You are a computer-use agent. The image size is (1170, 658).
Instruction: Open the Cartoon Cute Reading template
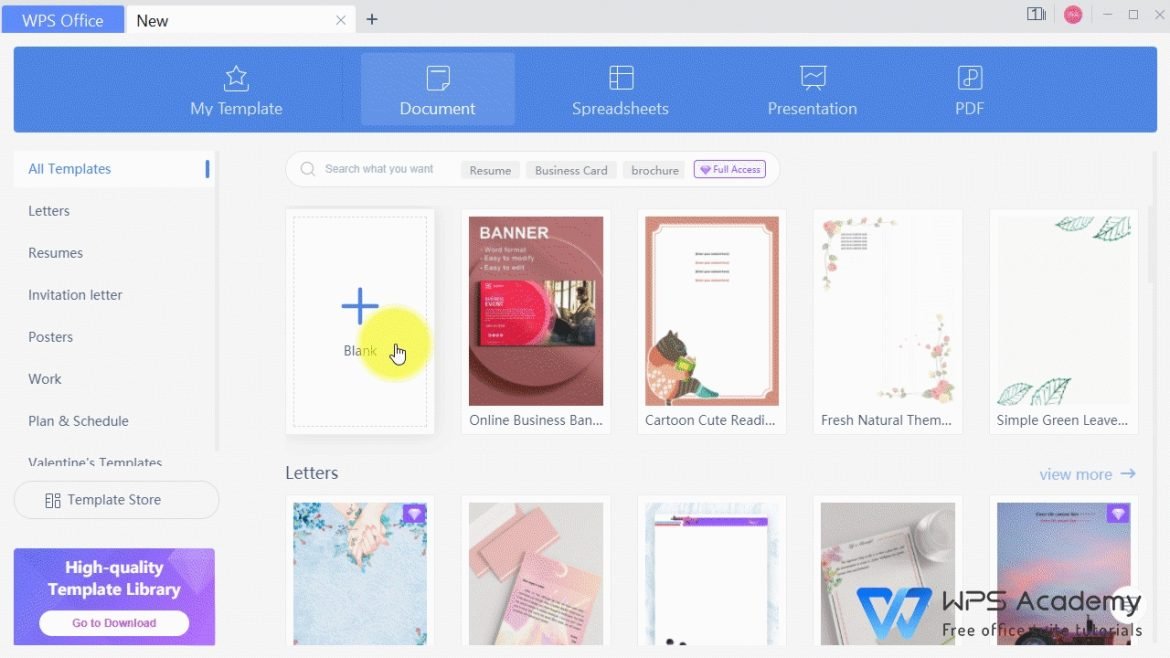tap(711, 311)
